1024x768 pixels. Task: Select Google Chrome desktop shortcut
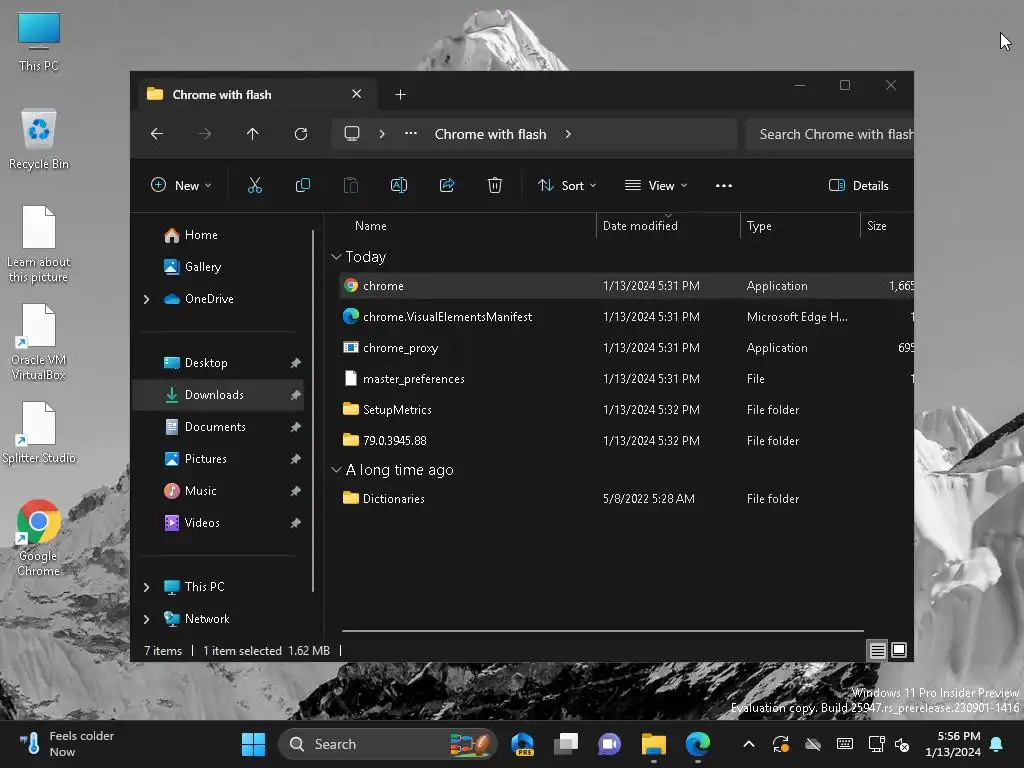point(39,538)
